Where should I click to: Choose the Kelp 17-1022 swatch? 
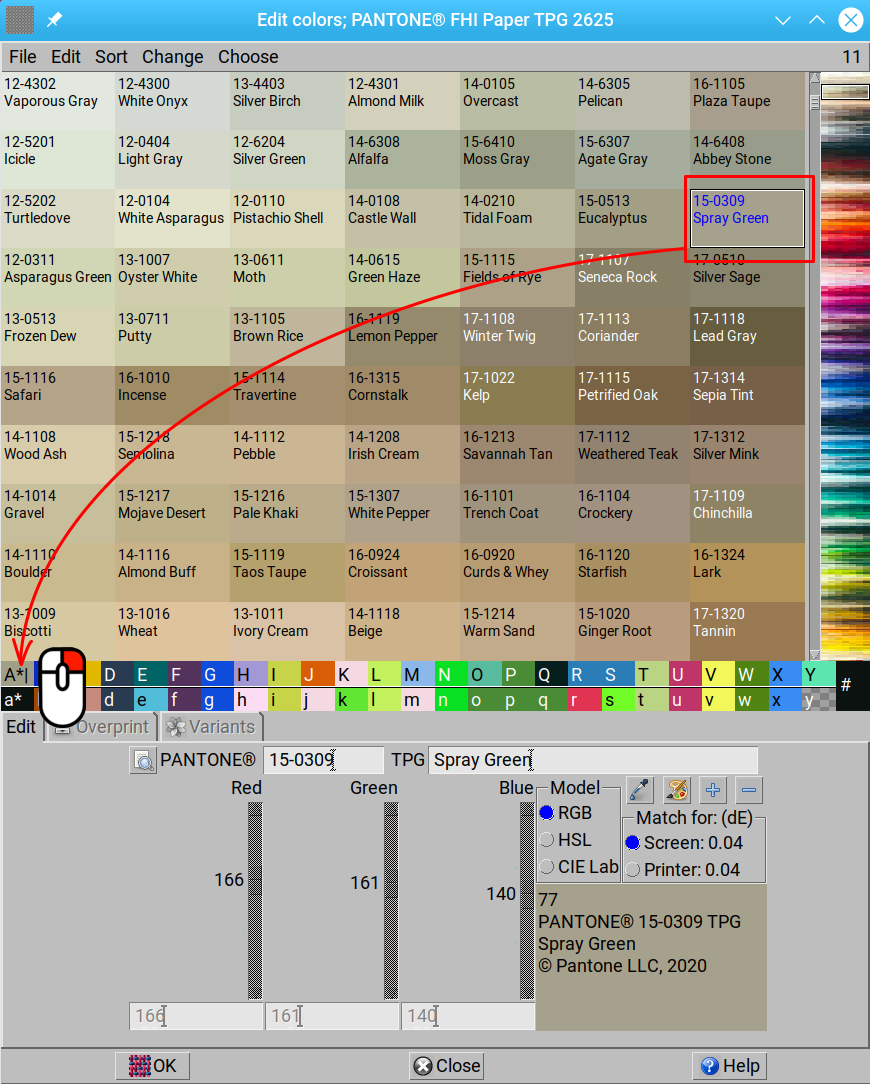coord(517,395)
